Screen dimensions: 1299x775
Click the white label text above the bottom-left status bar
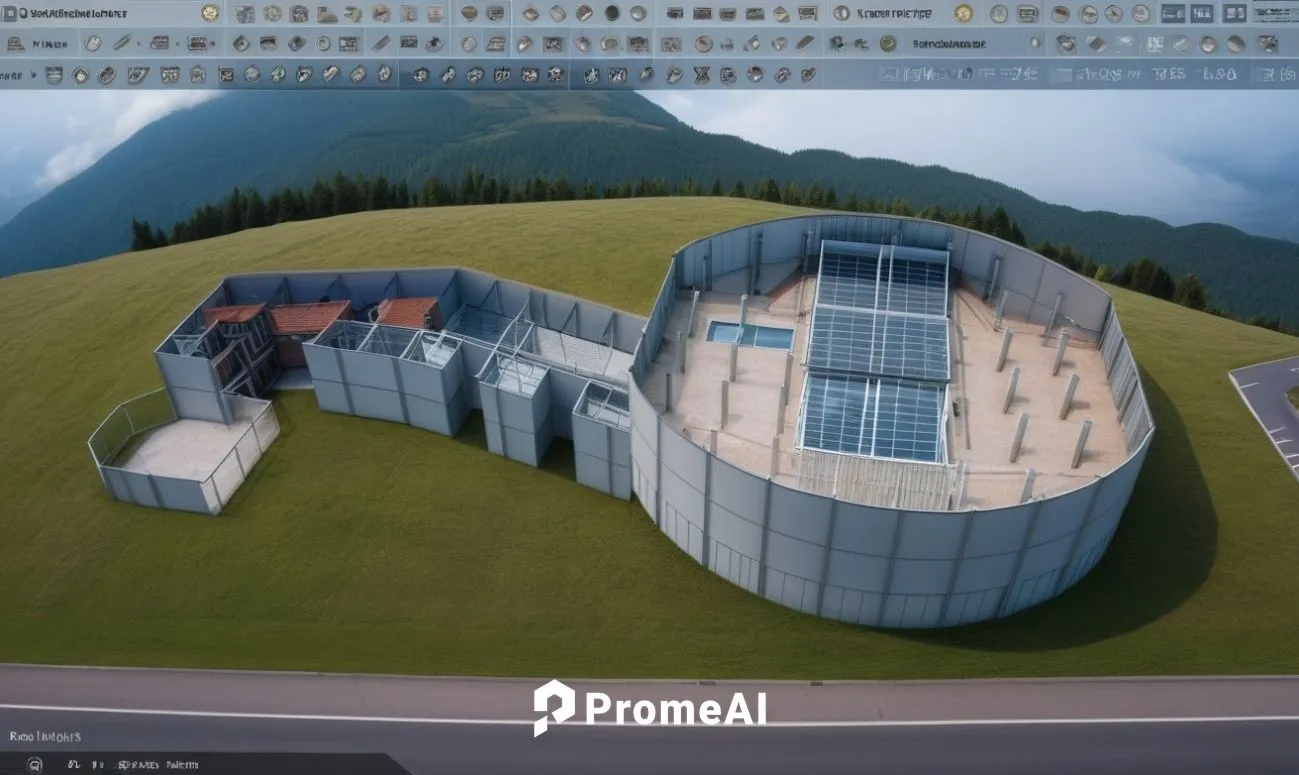pos(45,737)
